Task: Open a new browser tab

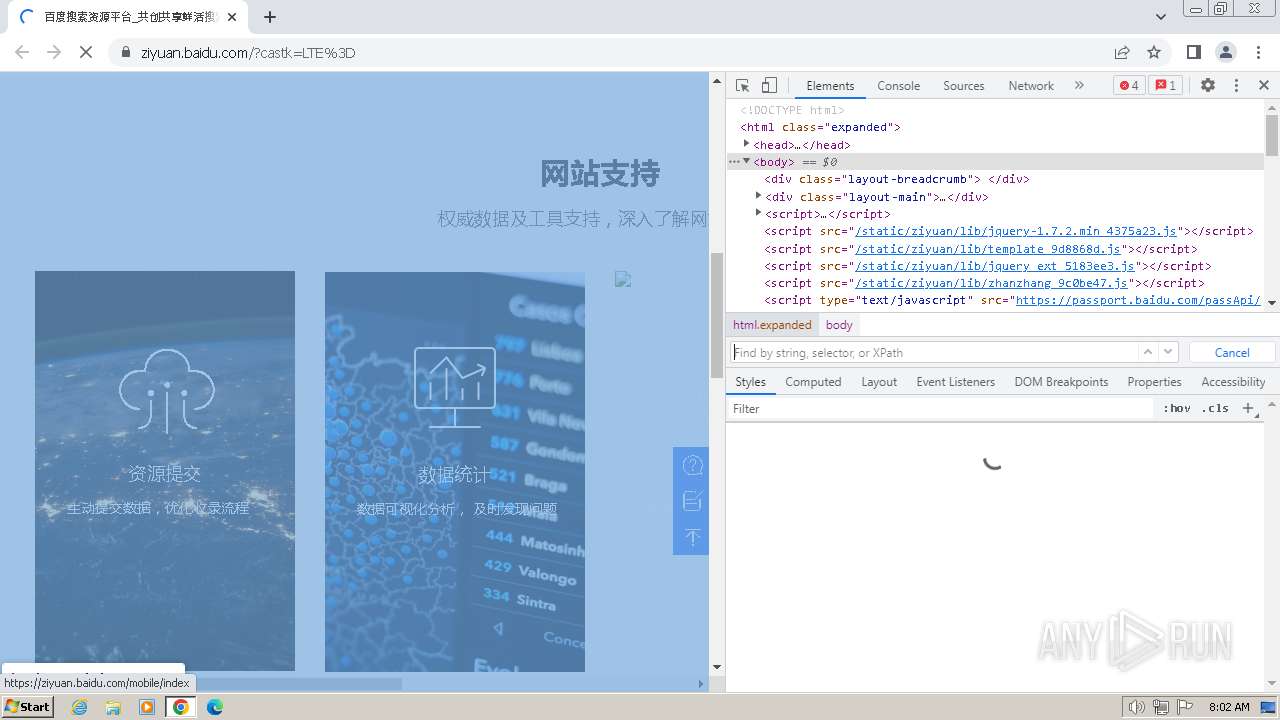Action: [270, 17]
